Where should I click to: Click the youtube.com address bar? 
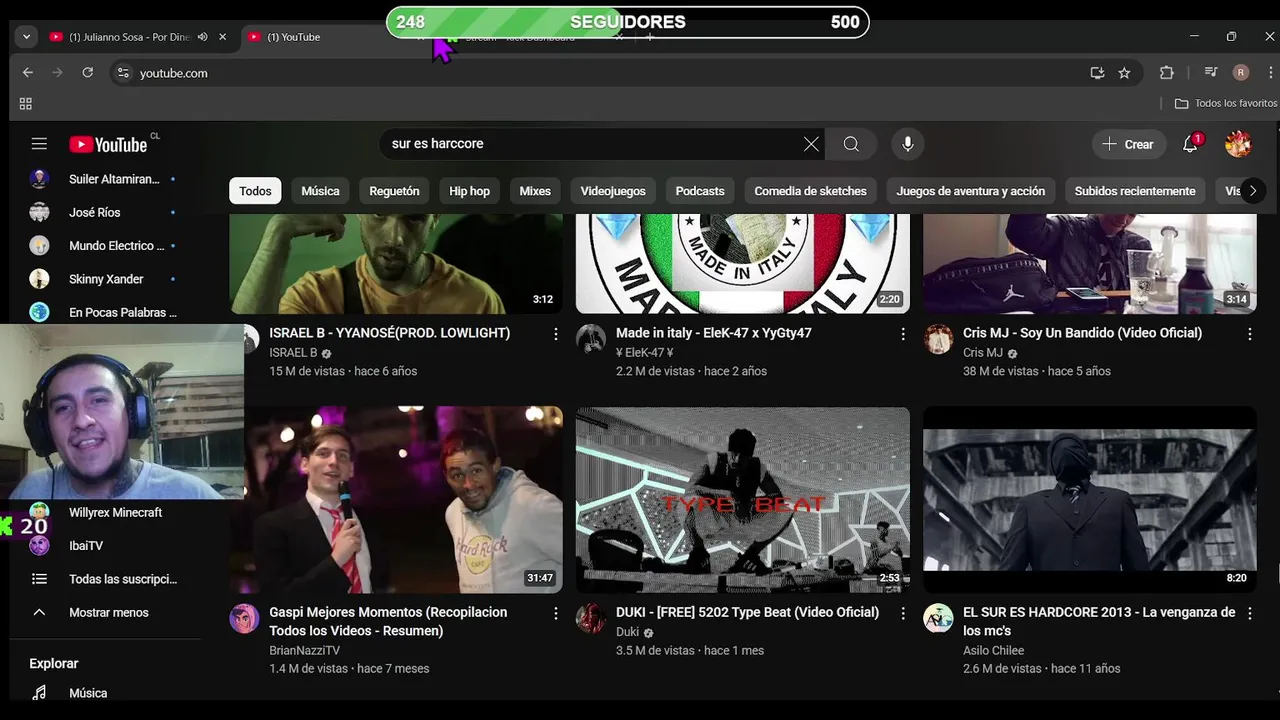600,73
